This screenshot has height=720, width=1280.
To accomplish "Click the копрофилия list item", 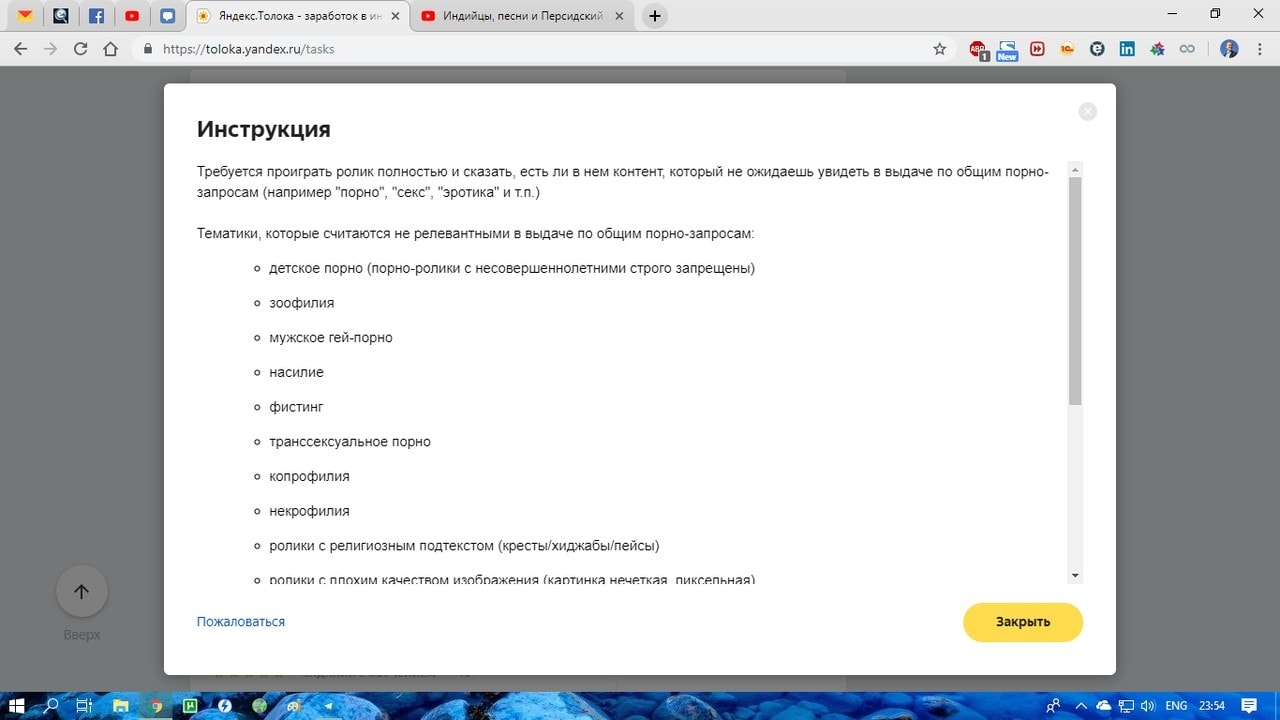I will click(x=309, y=476).
